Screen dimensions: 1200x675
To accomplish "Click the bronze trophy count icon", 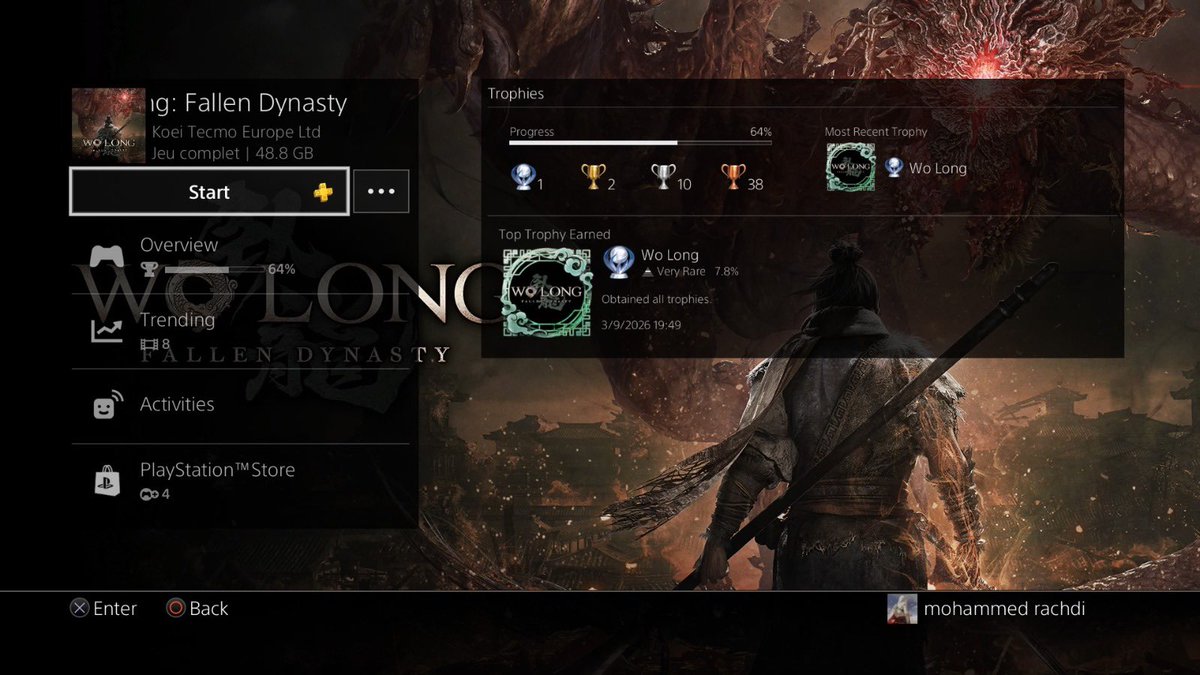I will coord(732,177).
